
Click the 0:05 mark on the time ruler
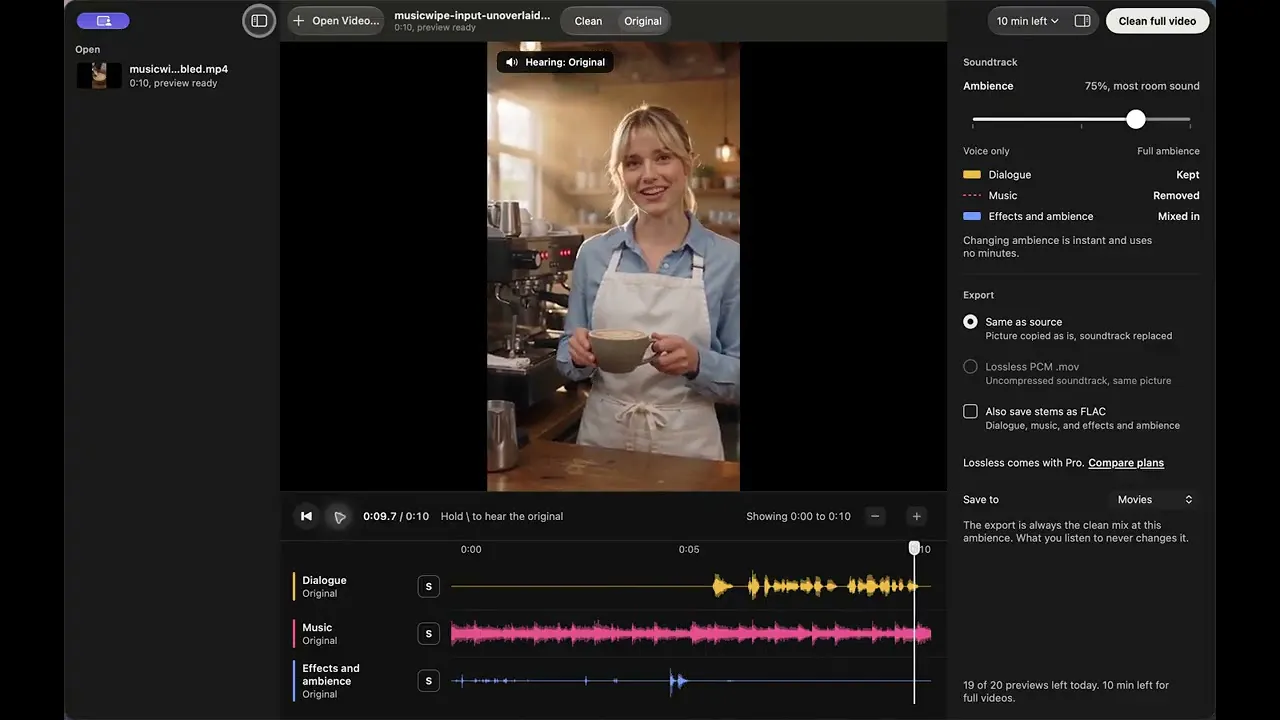pyautogui.click(x=689, y=549)
